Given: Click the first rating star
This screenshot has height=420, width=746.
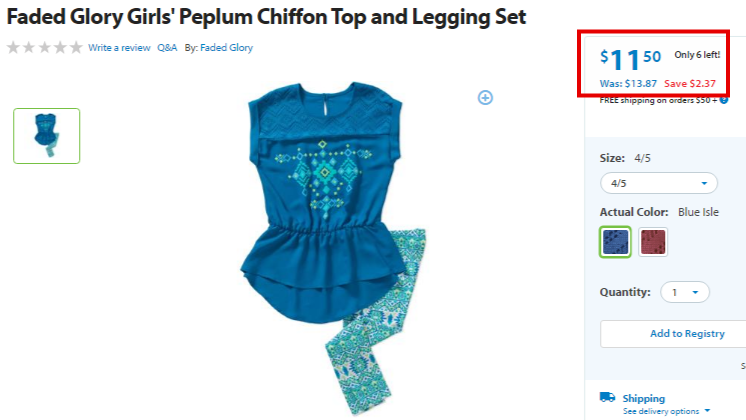Looking at the screenshot, I should pos(13,48).
